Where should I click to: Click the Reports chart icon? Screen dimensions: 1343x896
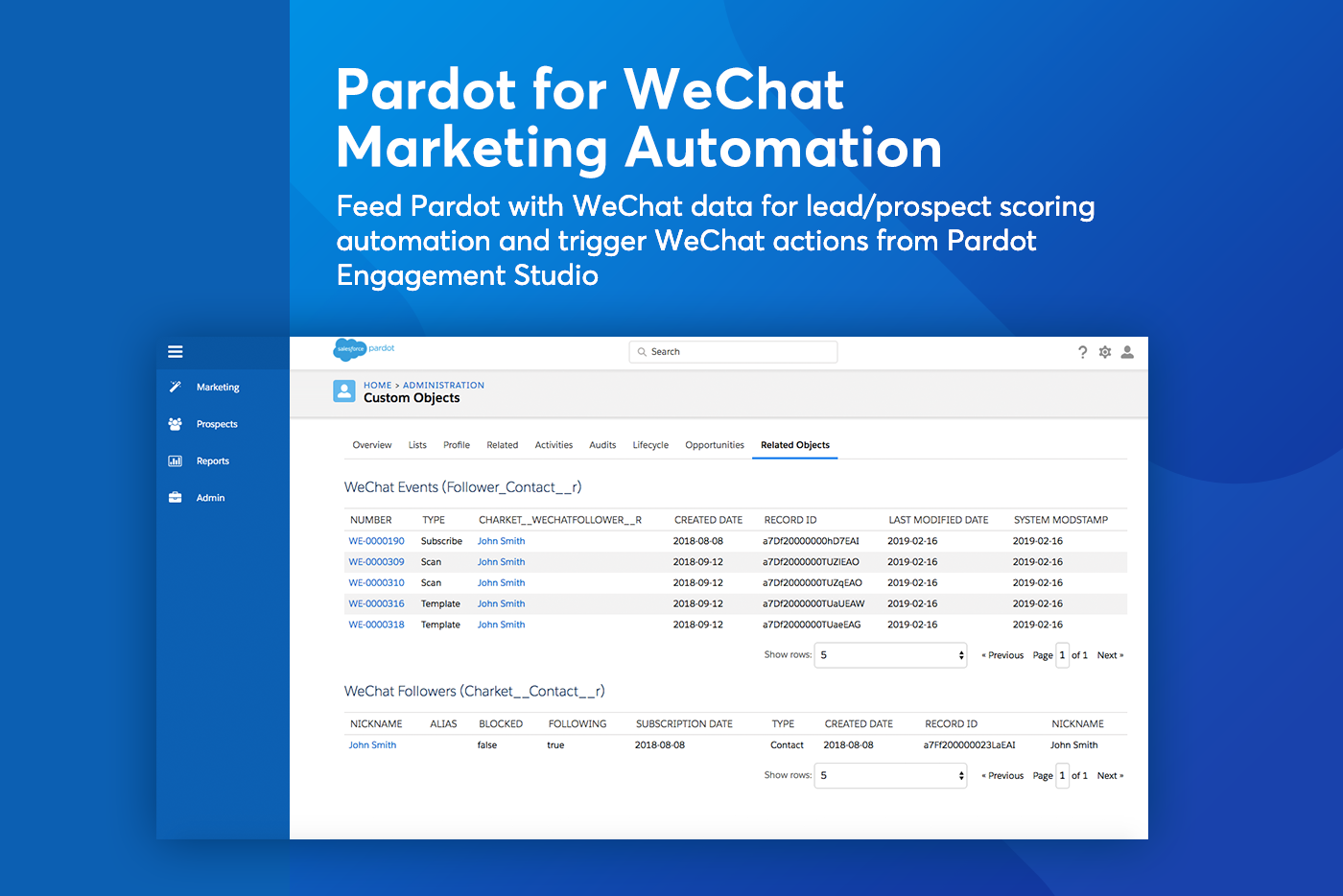175,461
